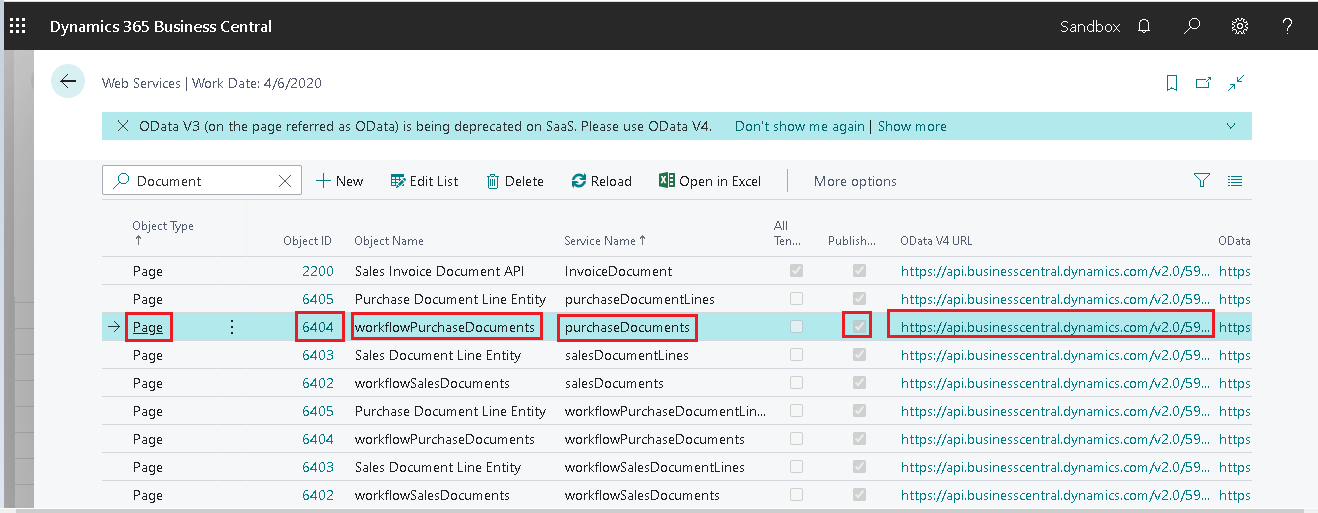Click the search magnifier in header
The height and width of the screenshot is (513, 1318).
coord(1192,27)
